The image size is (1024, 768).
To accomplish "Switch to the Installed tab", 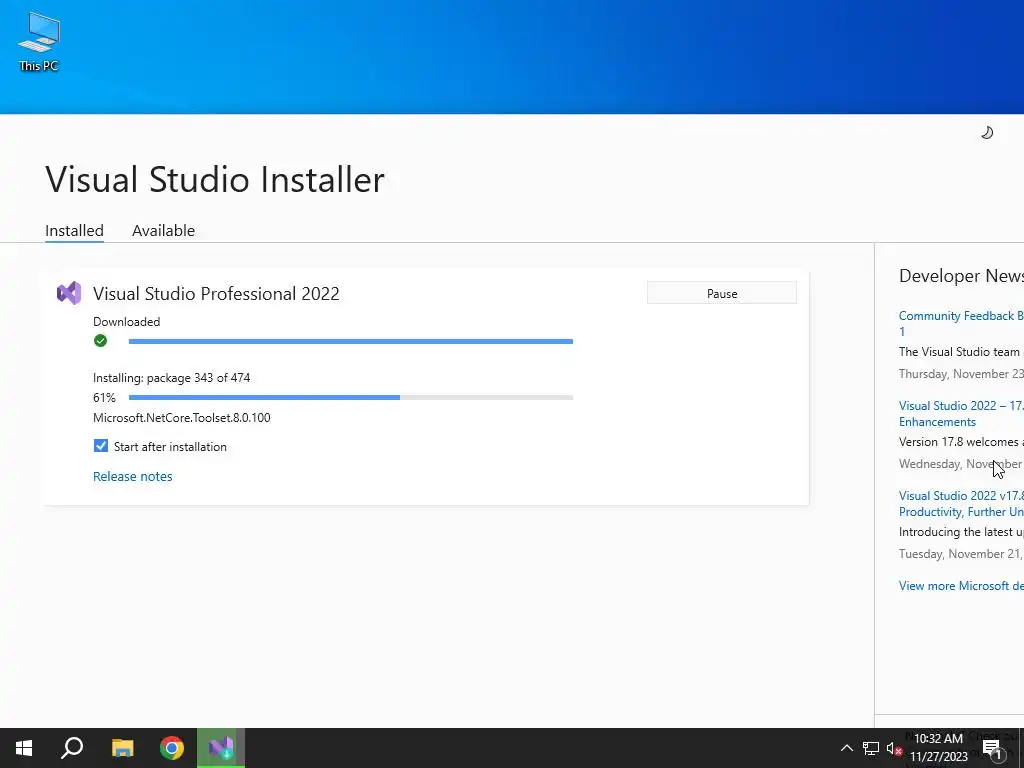I will coord(74,231).
